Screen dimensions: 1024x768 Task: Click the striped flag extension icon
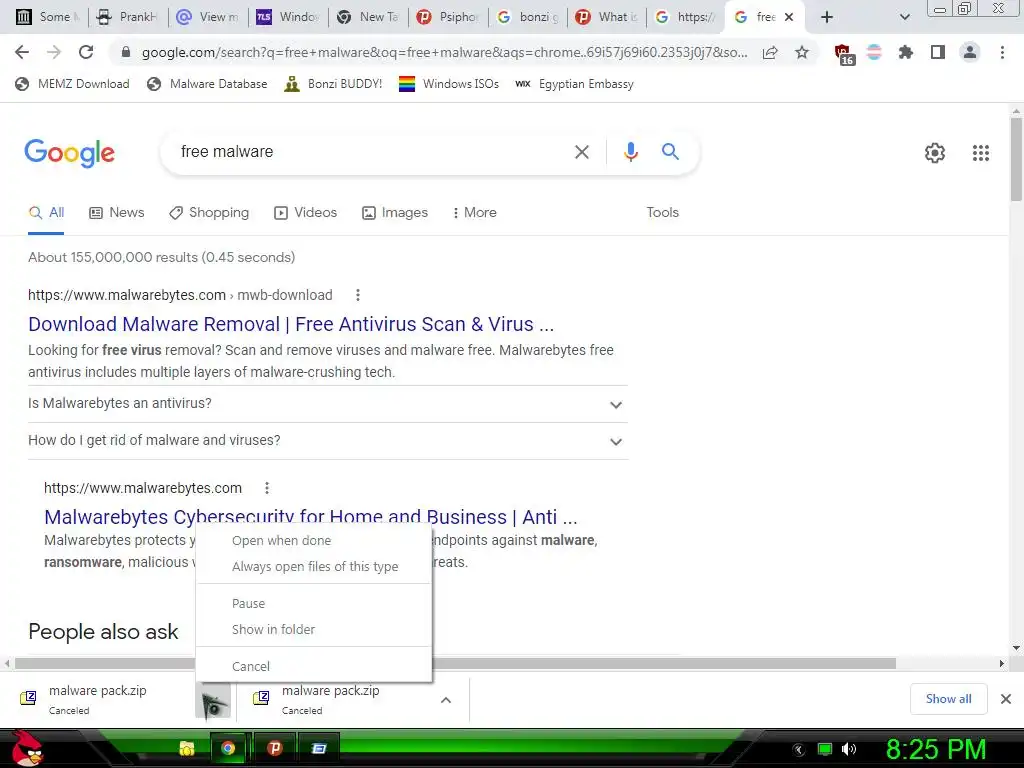click(874, 52)
